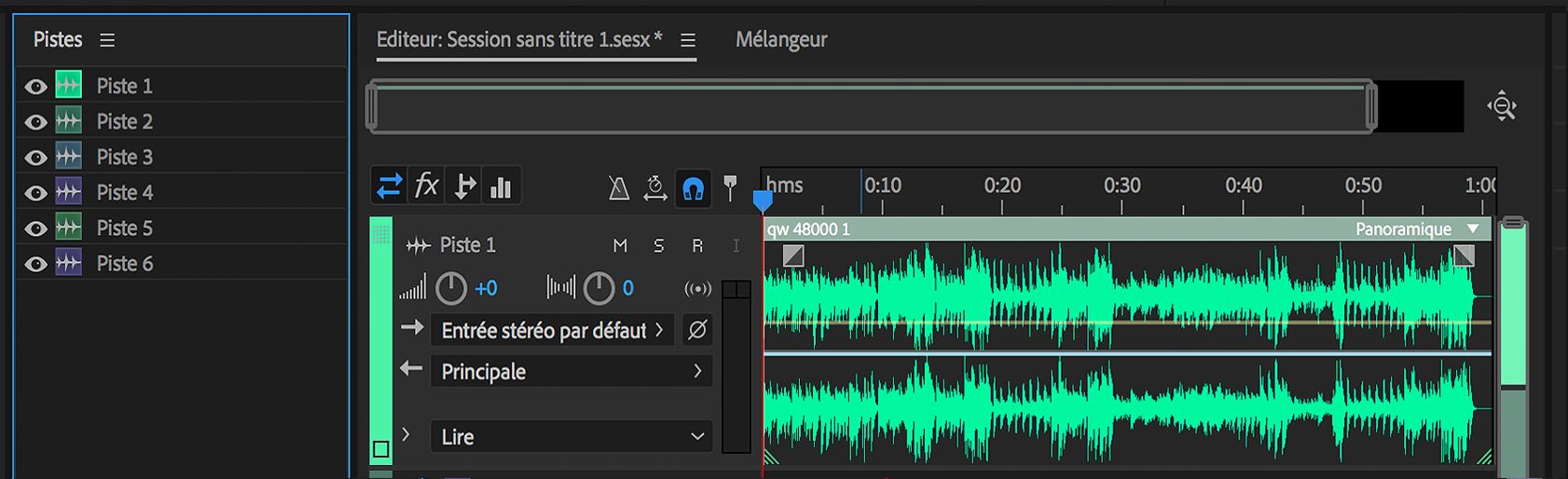1568x479 pixels.
Task: Open the Entrée stéréo par défaut input dropdown
Action: [x=552, y=330]
